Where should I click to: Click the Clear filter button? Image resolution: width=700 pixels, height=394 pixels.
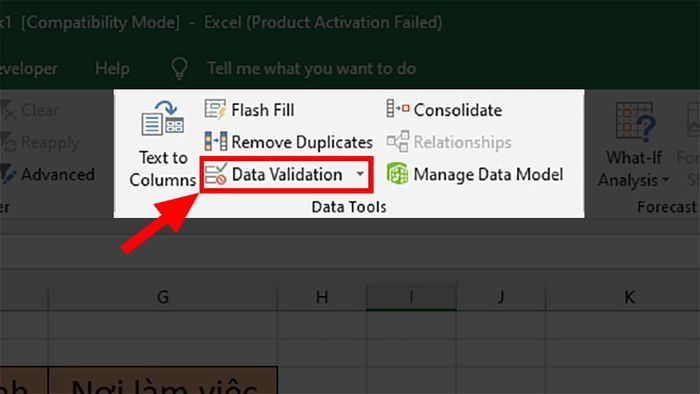point(29,110)
